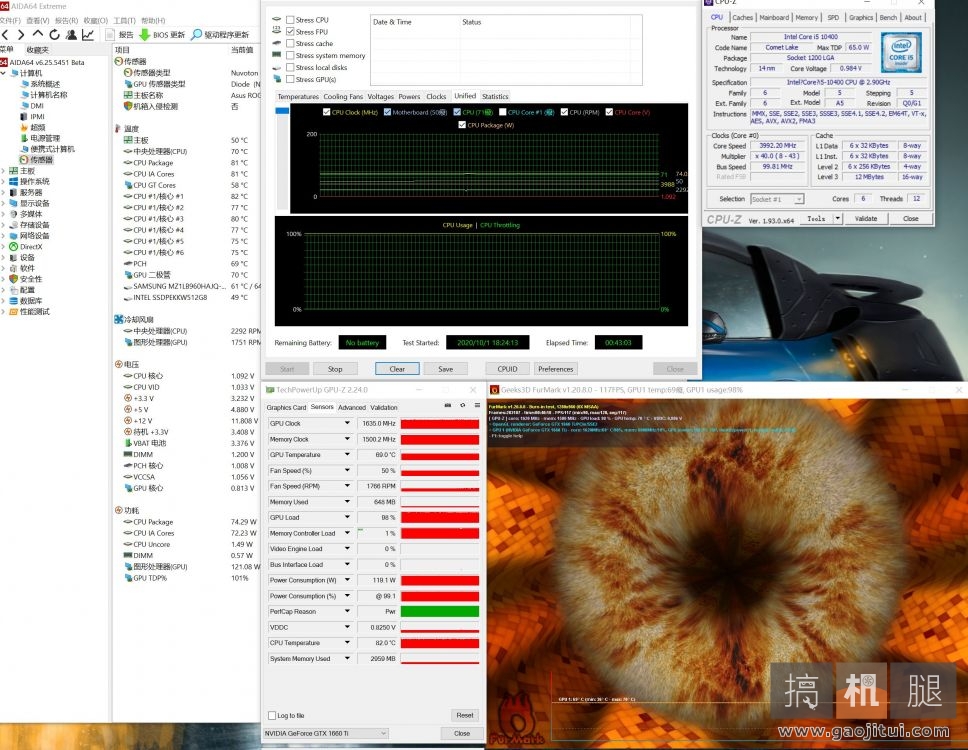Refresh AIDA64 with the circular arrow icon
This screenshot has width=968, height=750.
tap(54, 35)
